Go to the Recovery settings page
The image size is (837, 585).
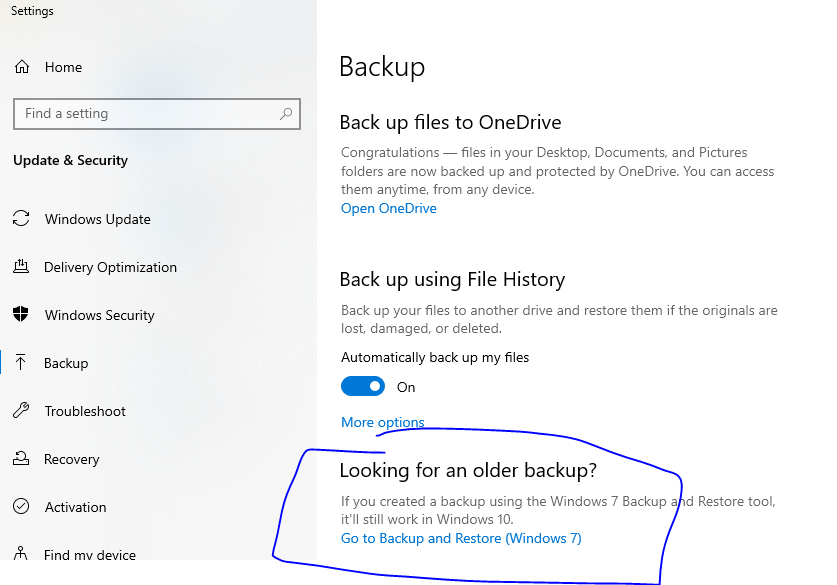(72, 459)
